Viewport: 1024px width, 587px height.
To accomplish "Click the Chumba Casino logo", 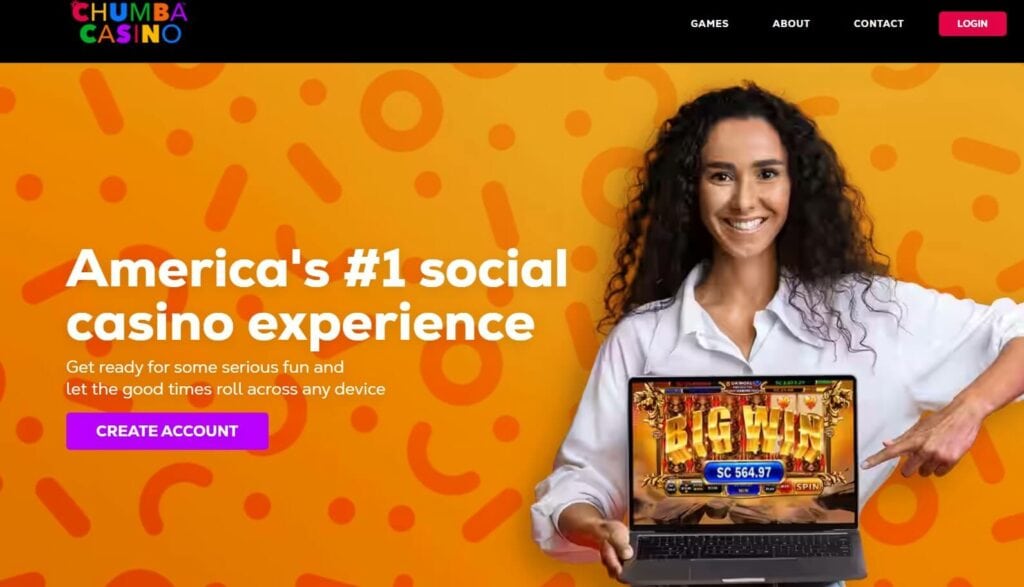I will coord(129,23).
